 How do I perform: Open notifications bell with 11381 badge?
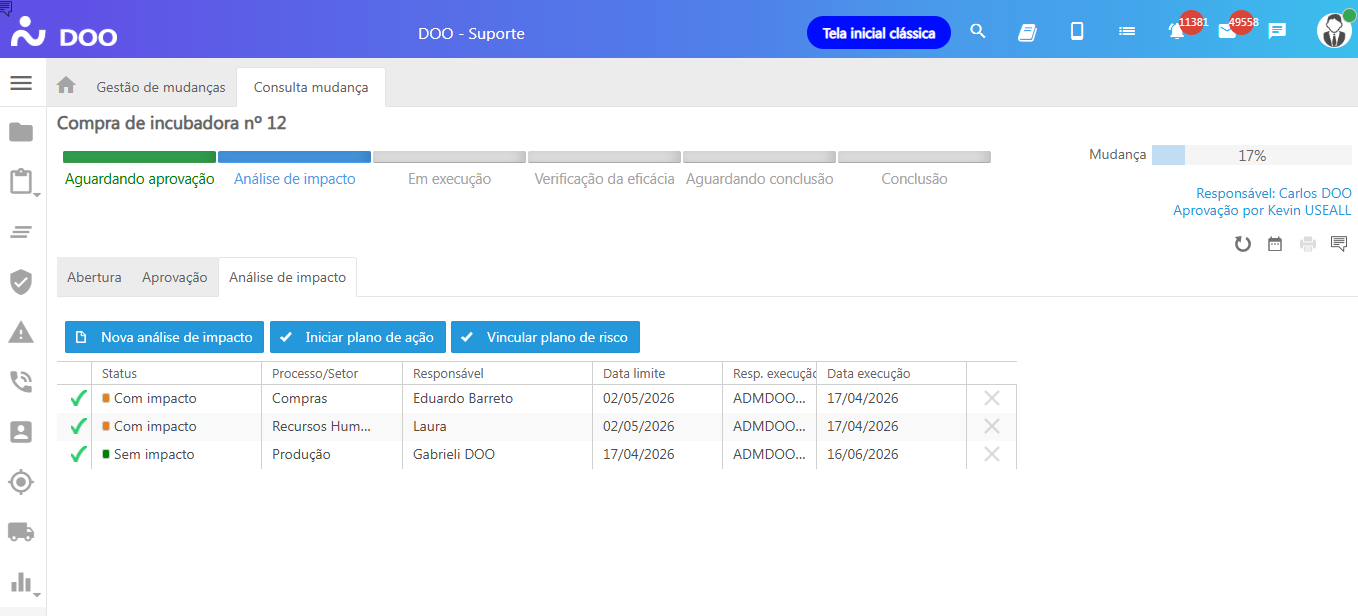pyautogui.click(x=1177, y=31)
